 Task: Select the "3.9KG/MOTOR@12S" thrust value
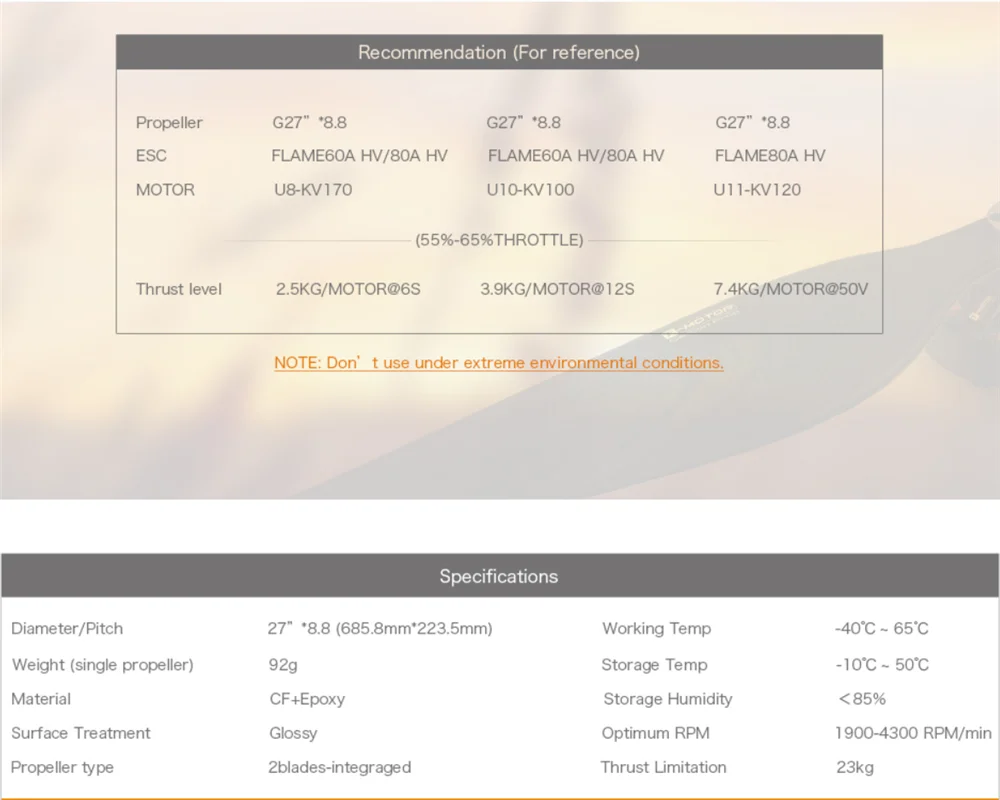(557, 289)
